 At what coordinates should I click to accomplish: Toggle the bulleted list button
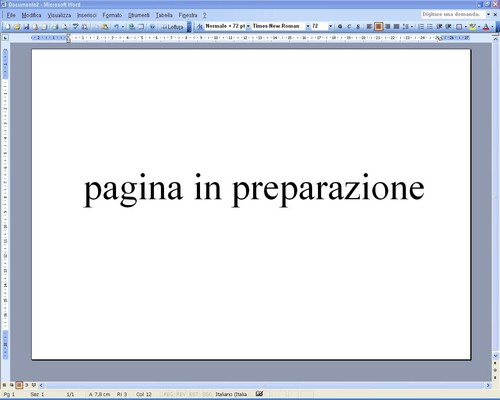pos(430,26)
